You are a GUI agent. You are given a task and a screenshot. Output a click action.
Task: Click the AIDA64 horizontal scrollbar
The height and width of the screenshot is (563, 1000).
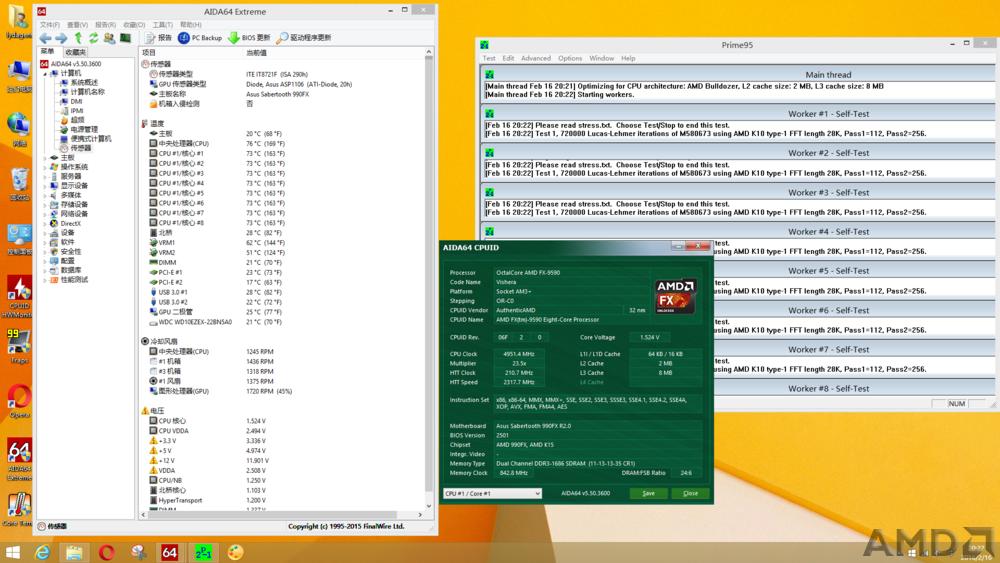pos(282,515)
